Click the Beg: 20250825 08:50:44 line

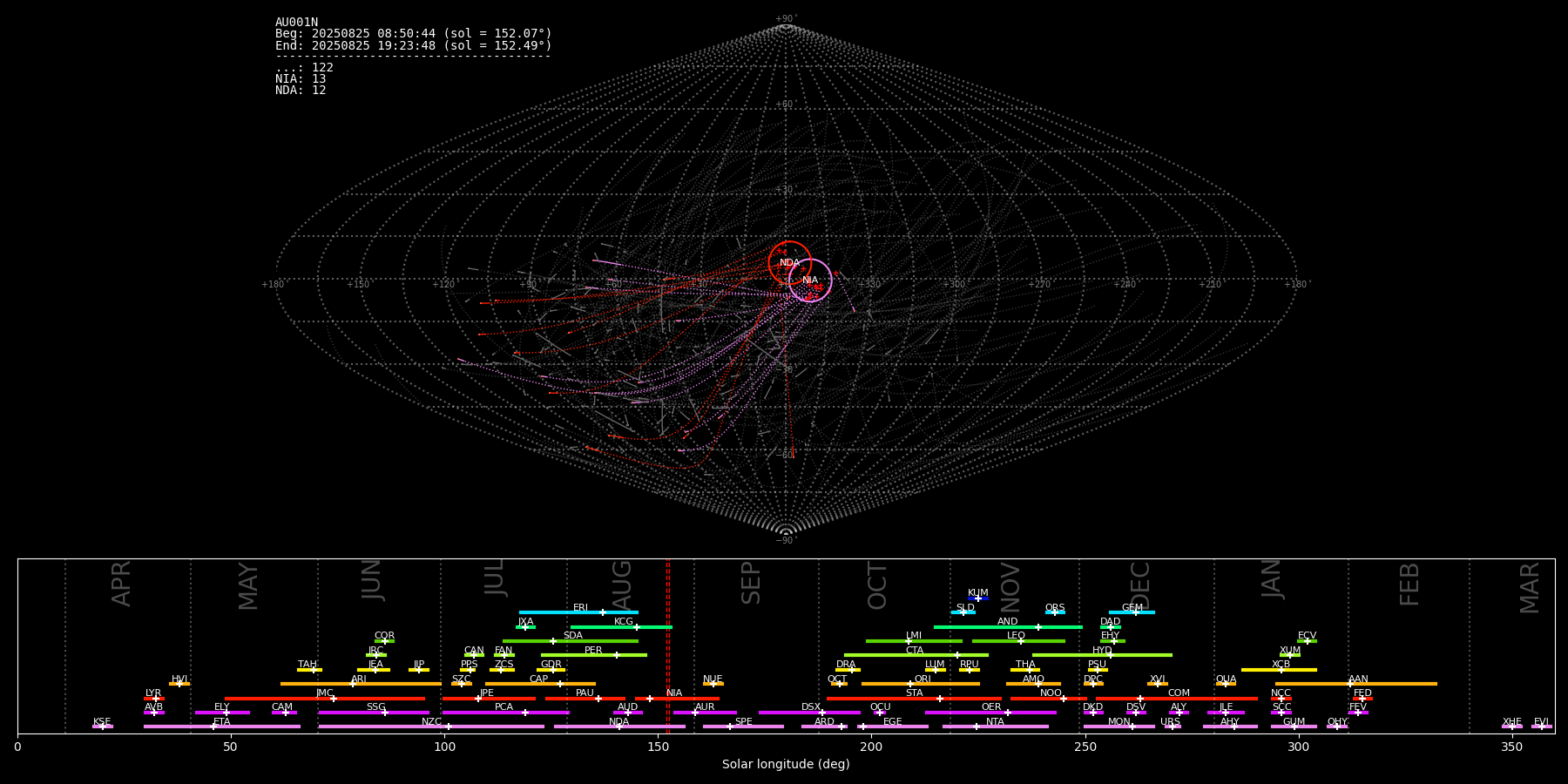pos(414,34)
